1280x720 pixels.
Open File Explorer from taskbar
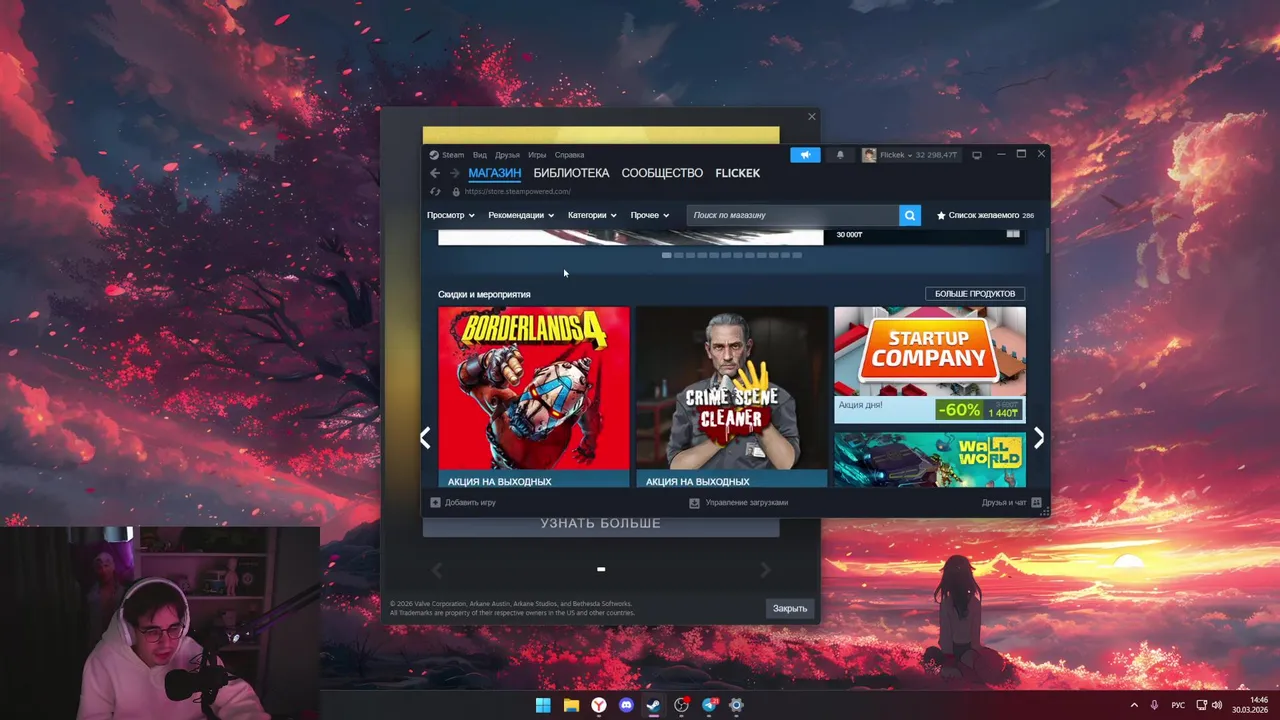571,705
